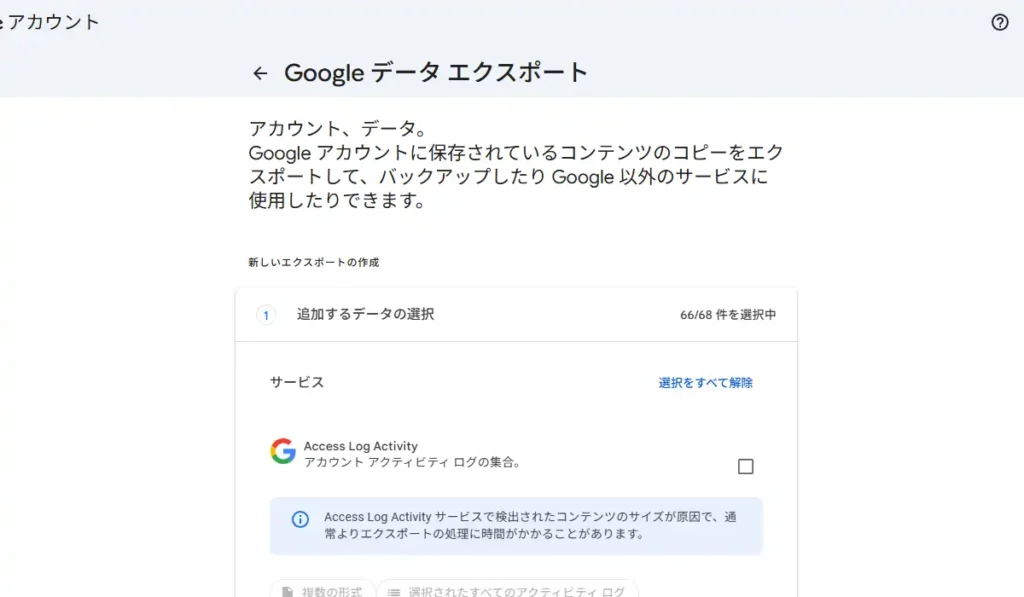Click the list icon on the アクティビティ ログ chip
Screen dimensions: 1024x597
coord(394,591)
